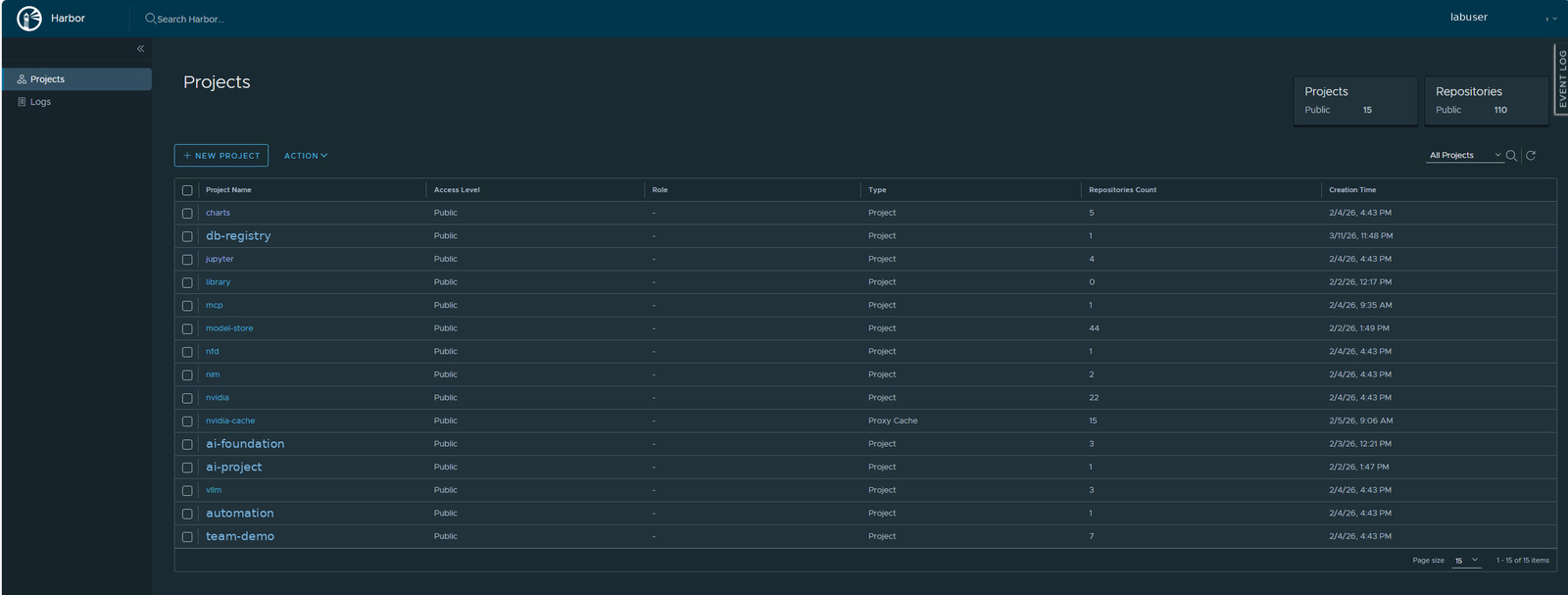Open the mcp project link
Screen dimensions: 1568x595
click(215, 306)
